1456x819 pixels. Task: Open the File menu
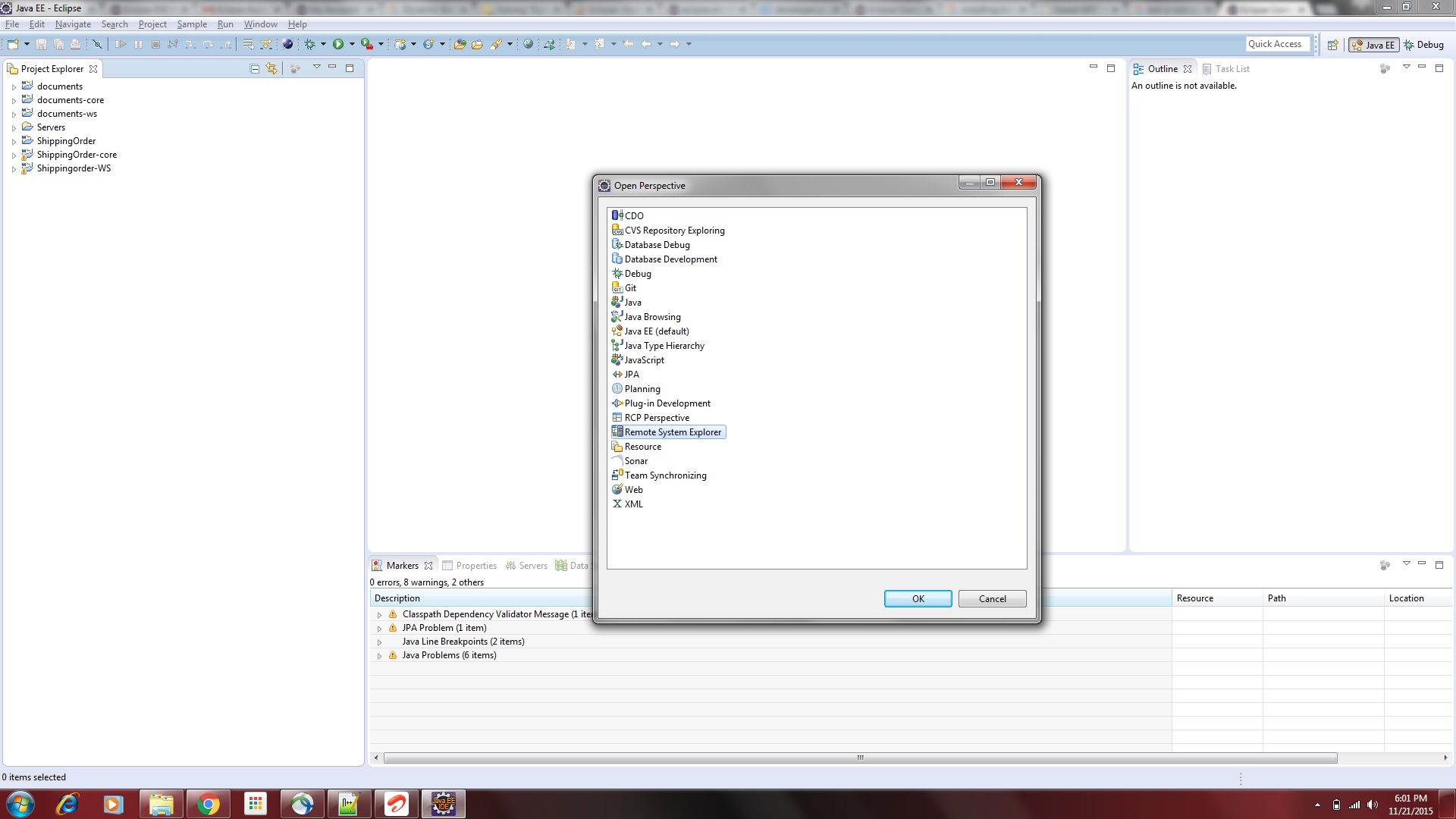click(x=12, y=24)
